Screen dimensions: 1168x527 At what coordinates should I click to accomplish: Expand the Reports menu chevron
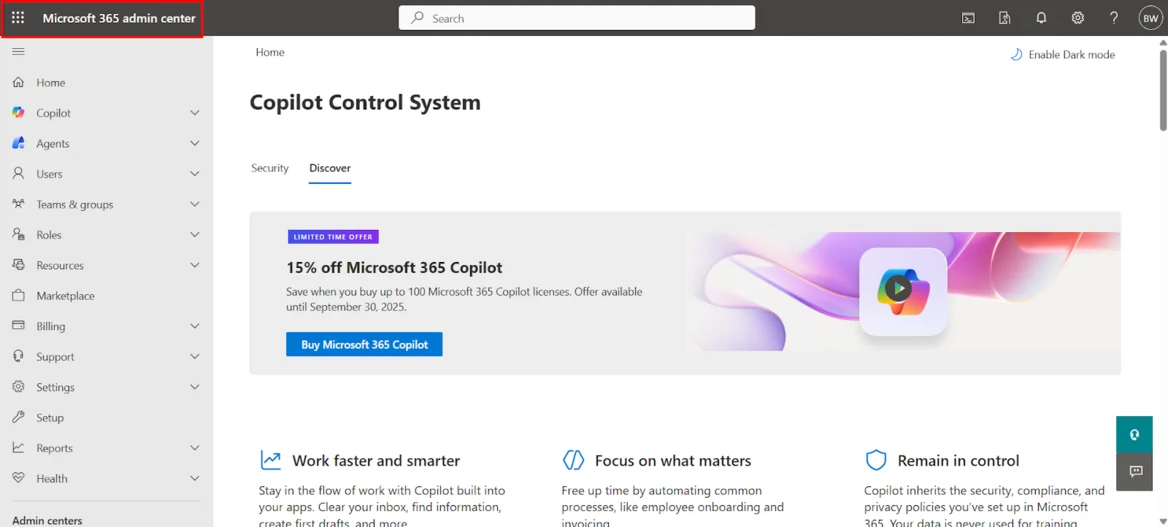coord(195,448)
